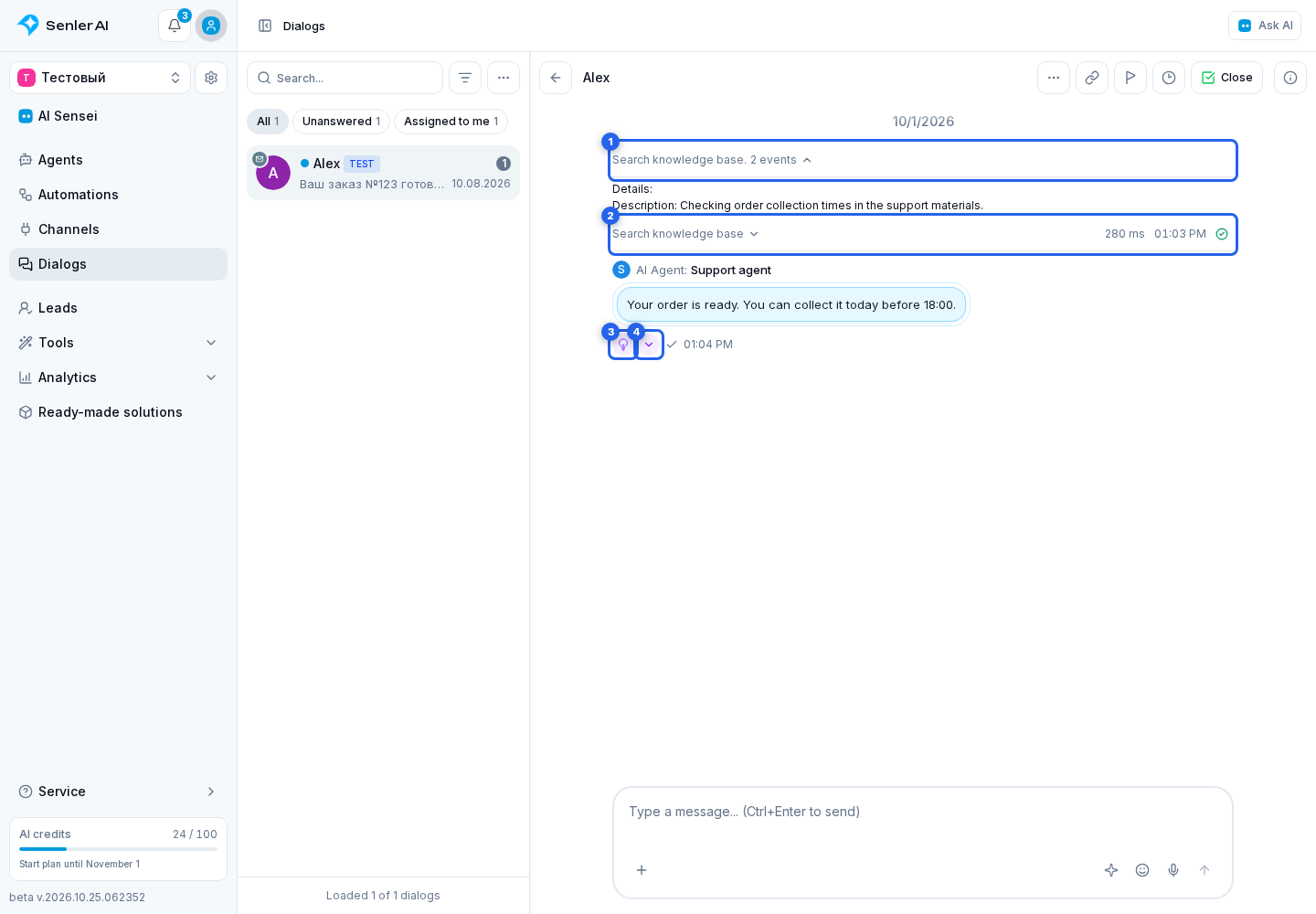
Task: Open the Leads section
Action: click(118, 308)
